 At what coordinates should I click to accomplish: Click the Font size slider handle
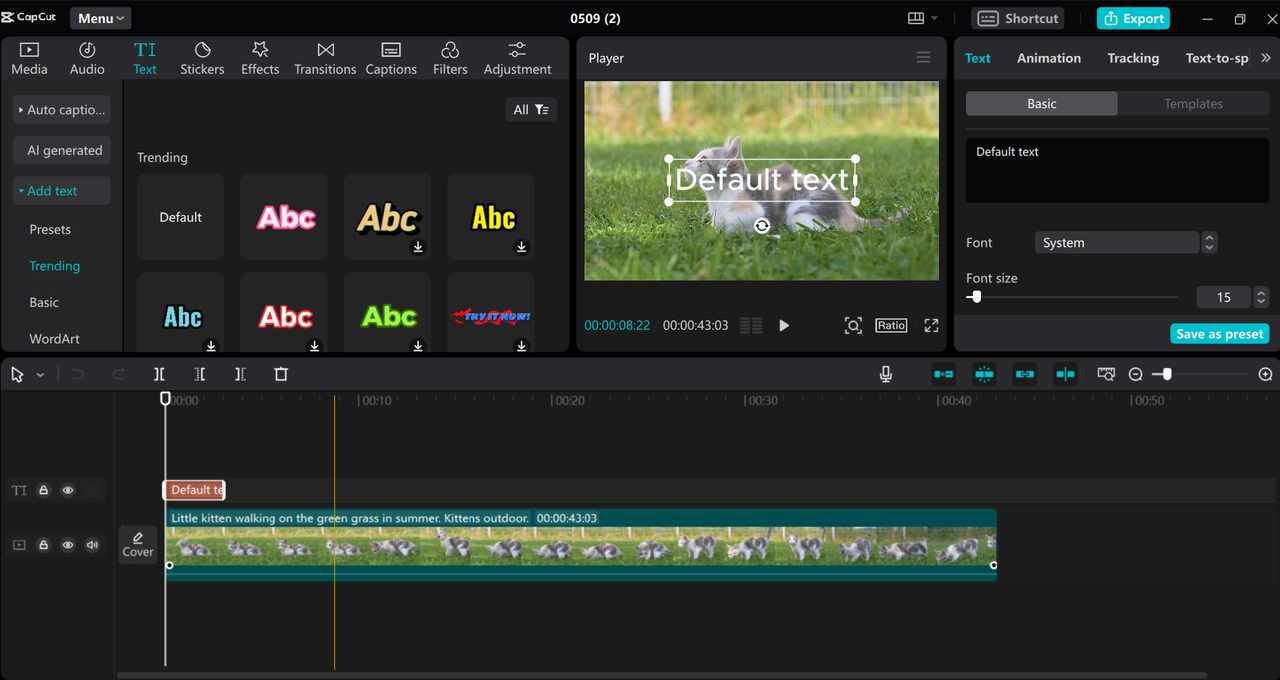(976, 297)
